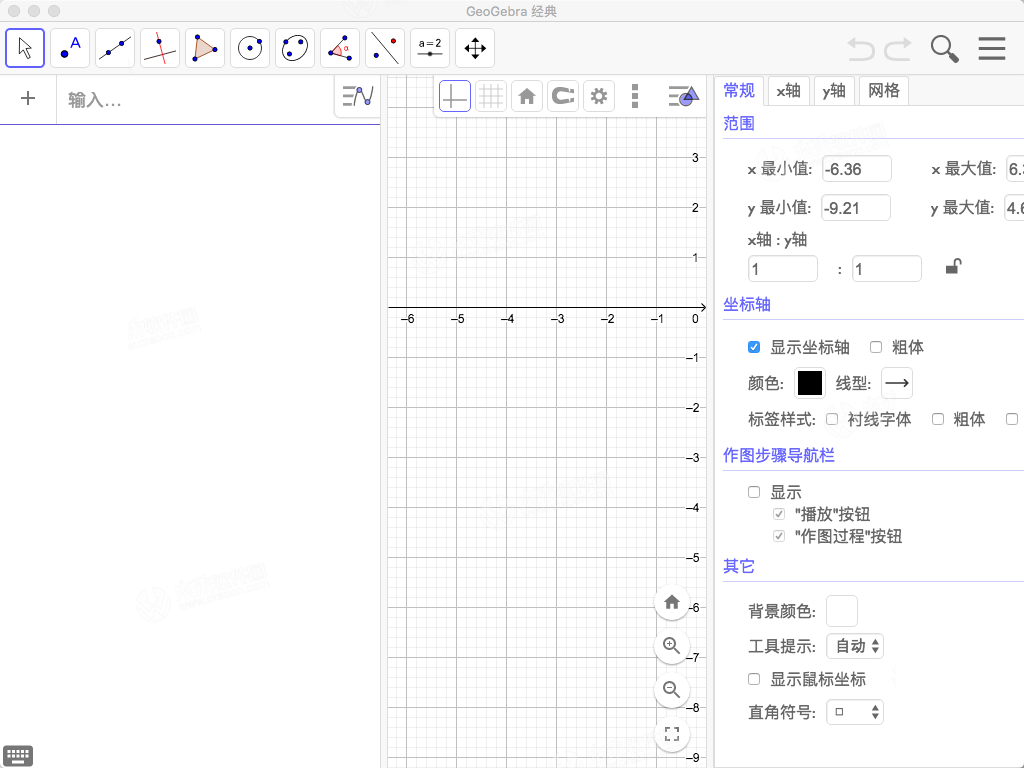This screenshot has height=768, width=1024.
Task: Toggle "作图过程"按钮 checkbox
Action: [779, 536]
